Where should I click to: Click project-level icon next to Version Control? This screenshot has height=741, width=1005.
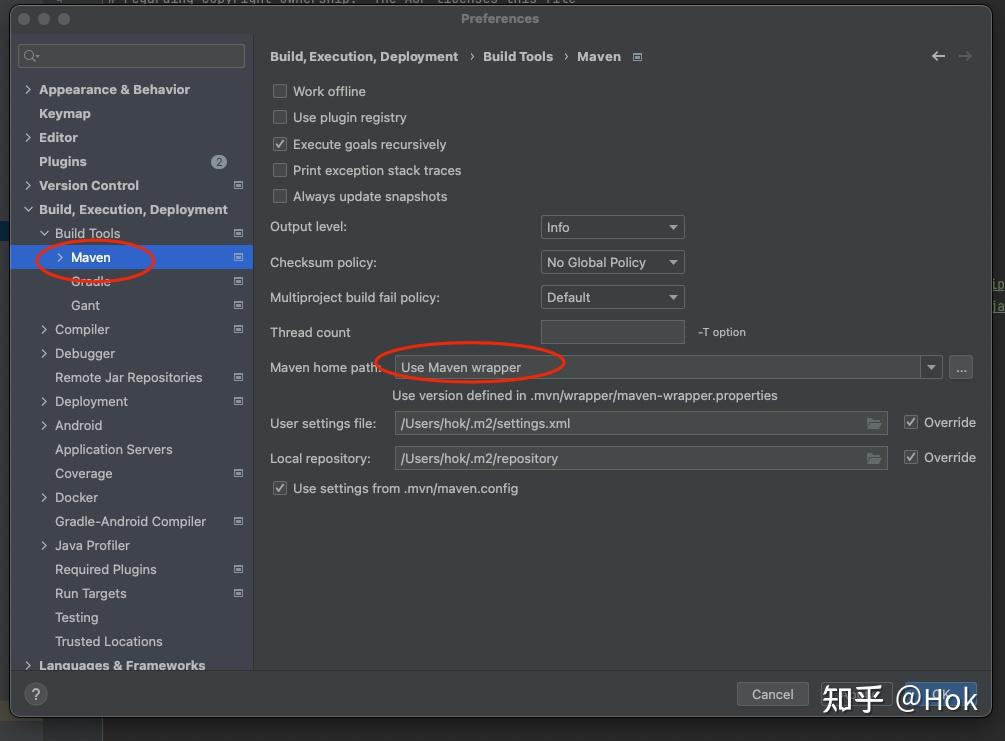pyautogui.click(x=238, y=185)
